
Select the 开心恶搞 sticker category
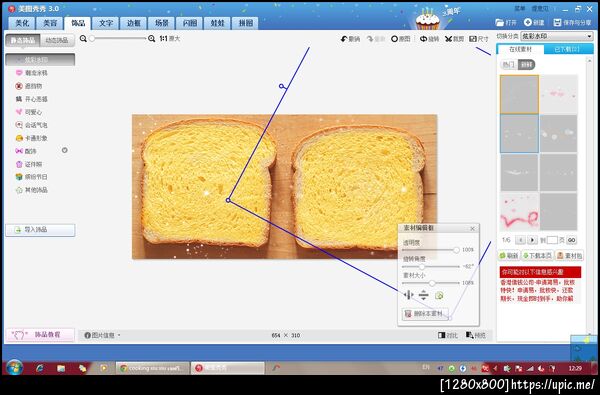[31, 99]
